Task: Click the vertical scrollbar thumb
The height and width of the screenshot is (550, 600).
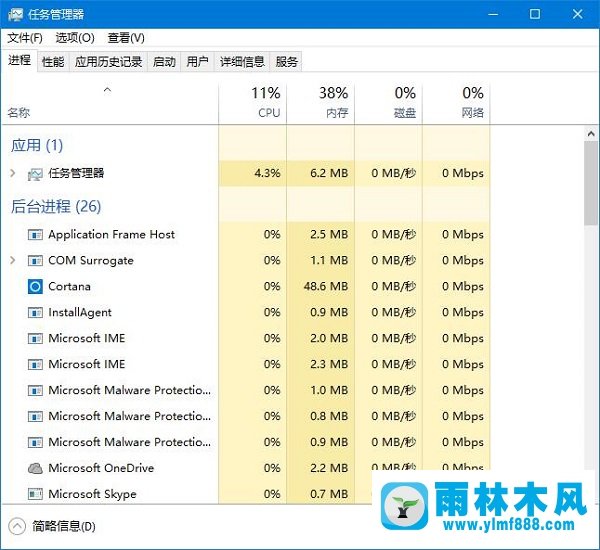Action: [x=591, y=183]
